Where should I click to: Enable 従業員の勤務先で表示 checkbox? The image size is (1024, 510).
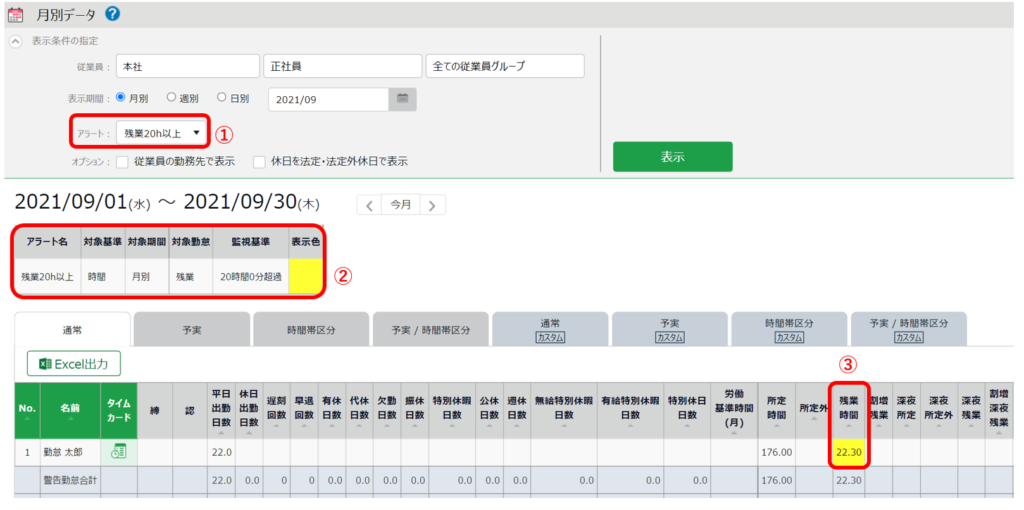pos(122,162)
